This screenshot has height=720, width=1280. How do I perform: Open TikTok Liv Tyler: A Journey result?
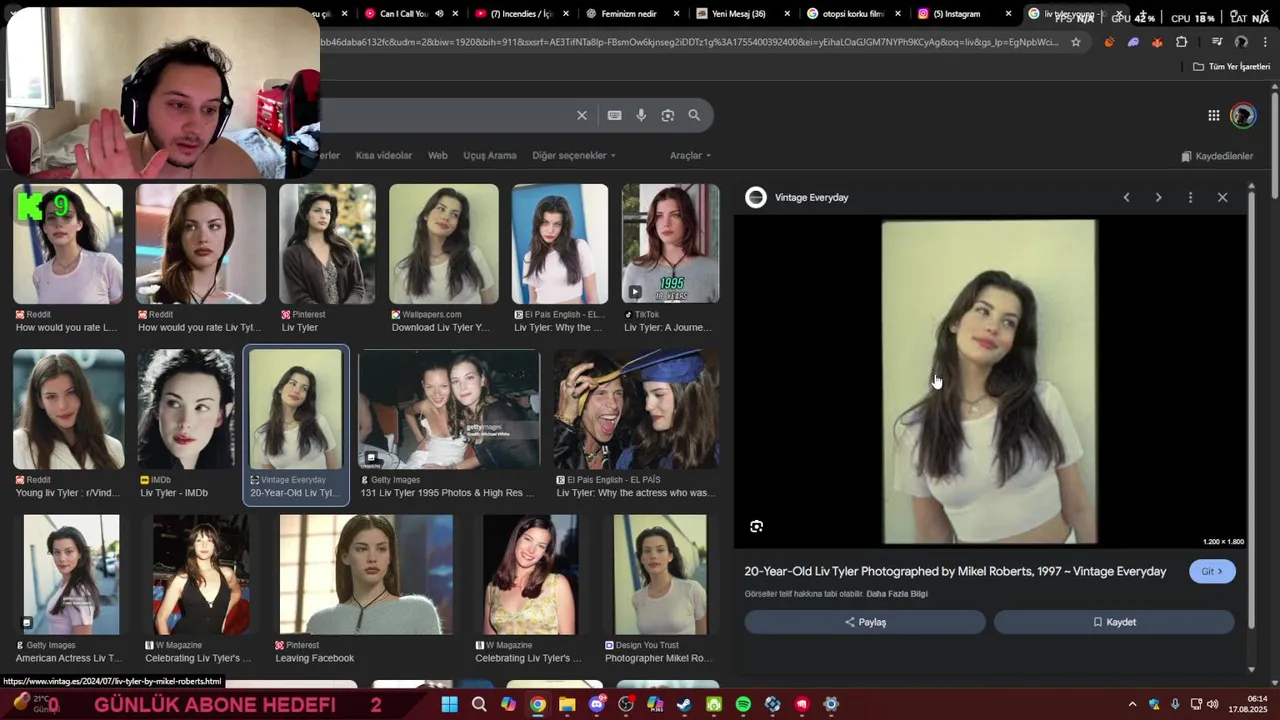(x=670, y=244)
